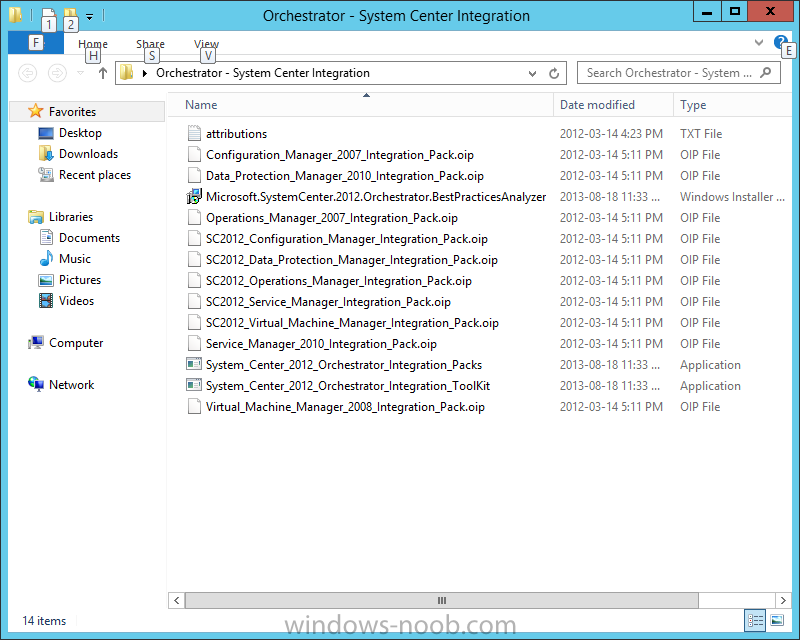Image resolution: width=800 pixels, height=640 pixels.
Task: Go back with the Back arrow
Action: pos(28,73)
